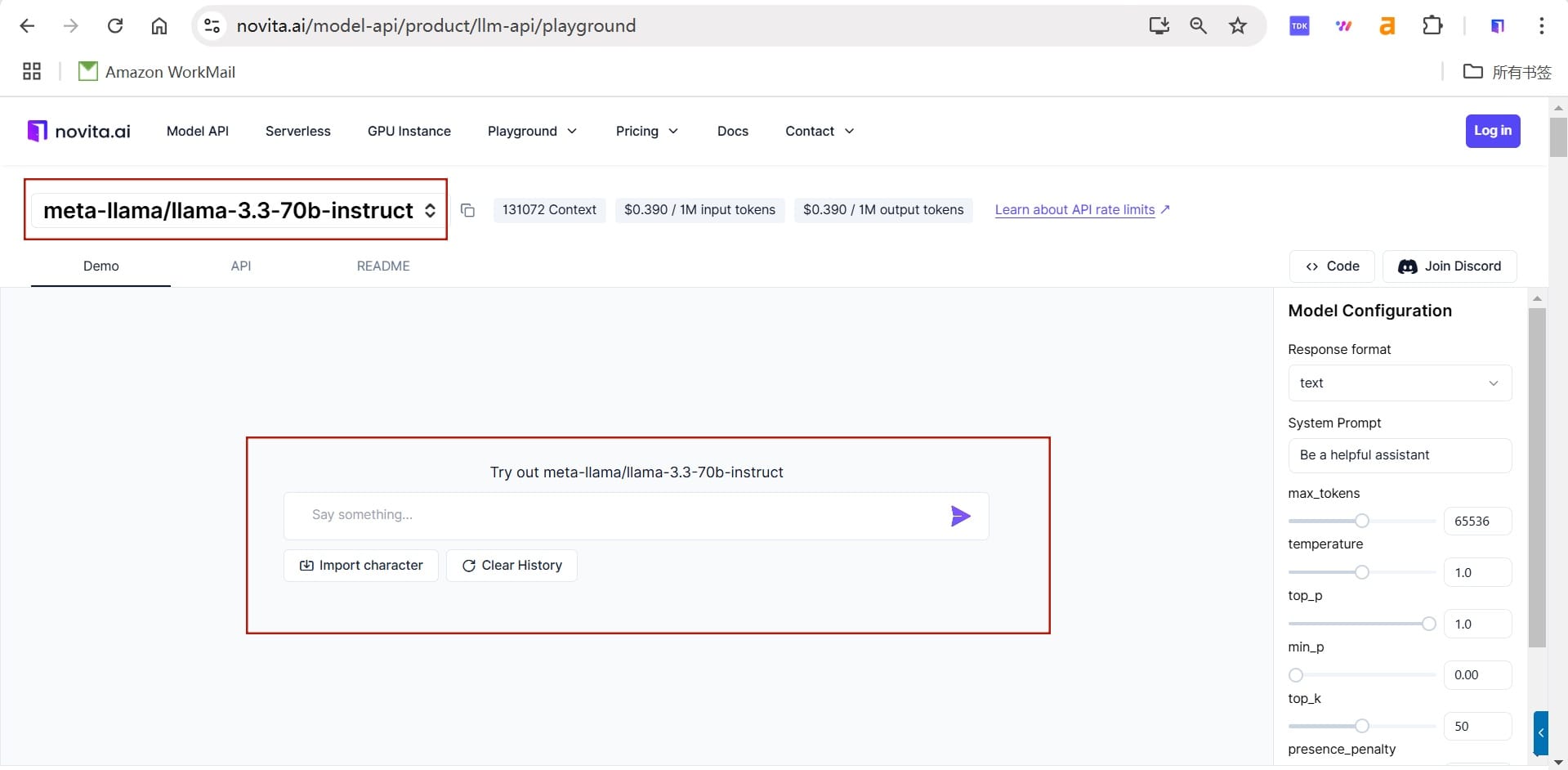
Task: Open the Response format text dropdown
Action: click(1400, 383)
